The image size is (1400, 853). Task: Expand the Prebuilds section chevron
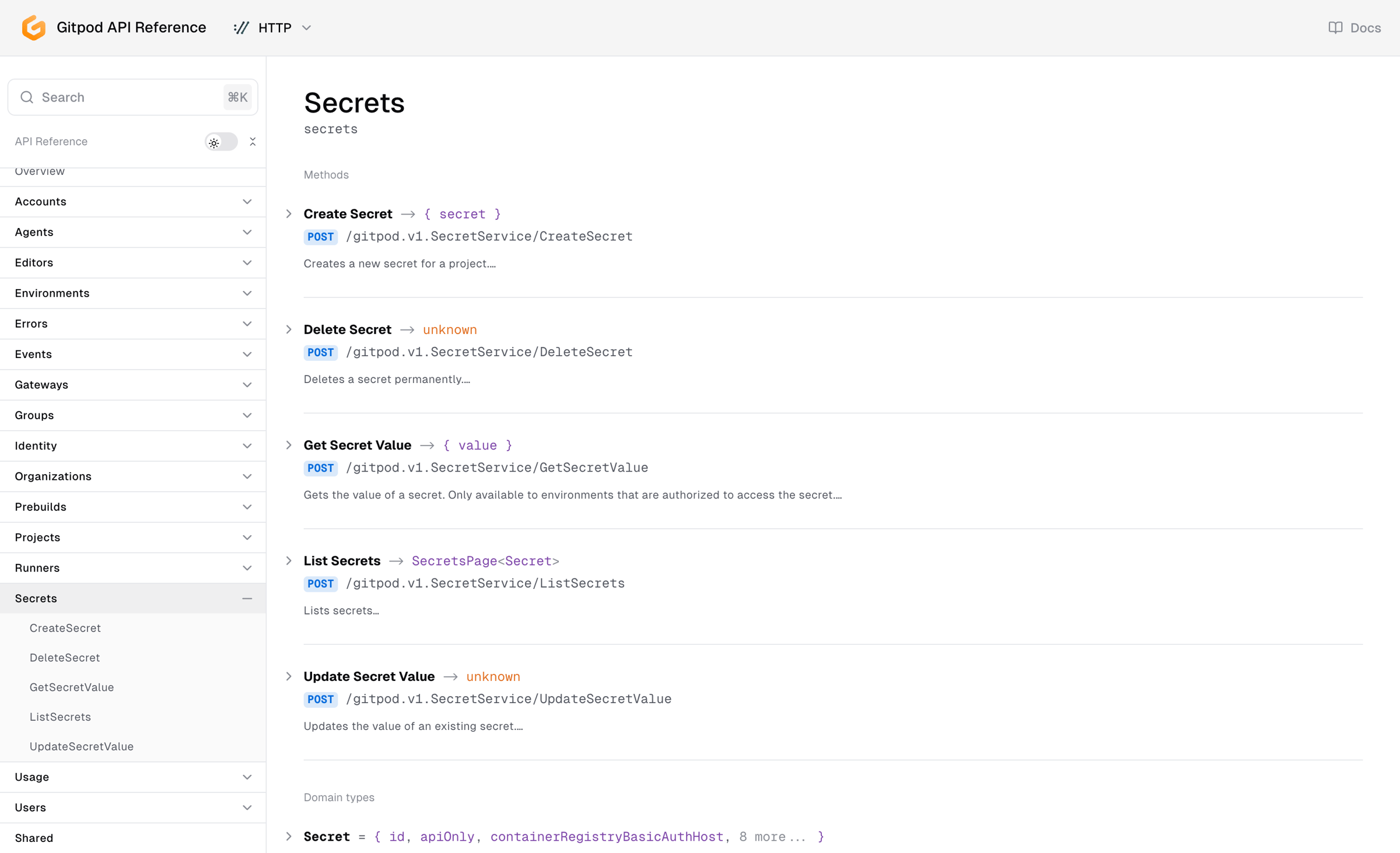[247, 507]
